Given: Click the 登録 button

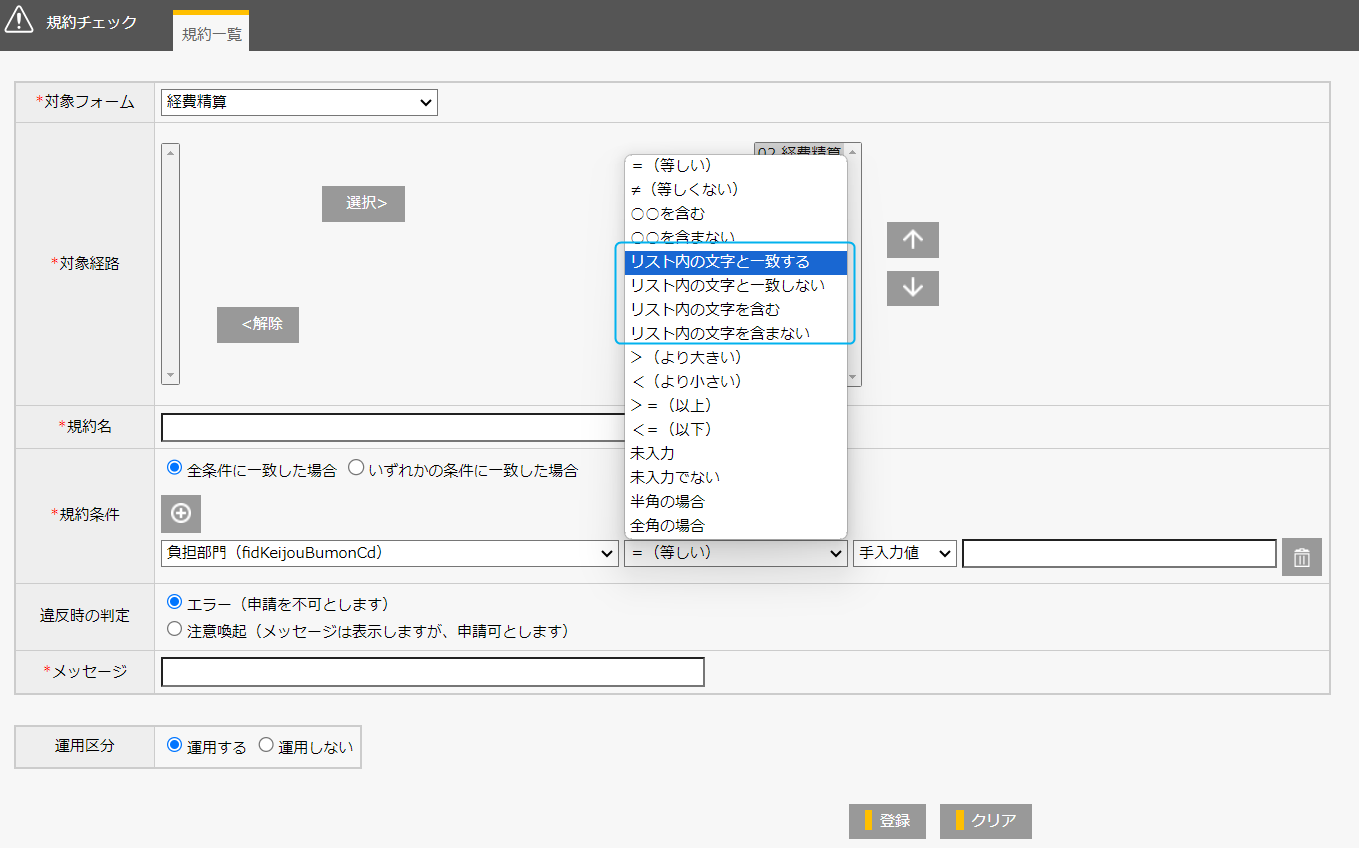Looking at the screenshot, I should pyautogui.click(x=887, y=821).
